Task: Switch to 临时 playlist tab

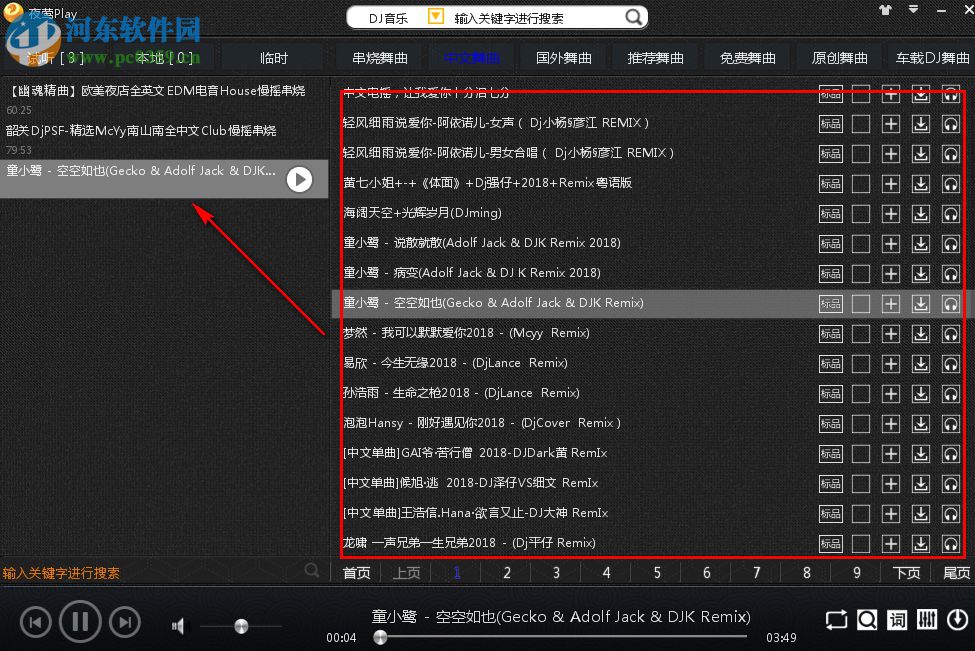Action: coord(274,58)
